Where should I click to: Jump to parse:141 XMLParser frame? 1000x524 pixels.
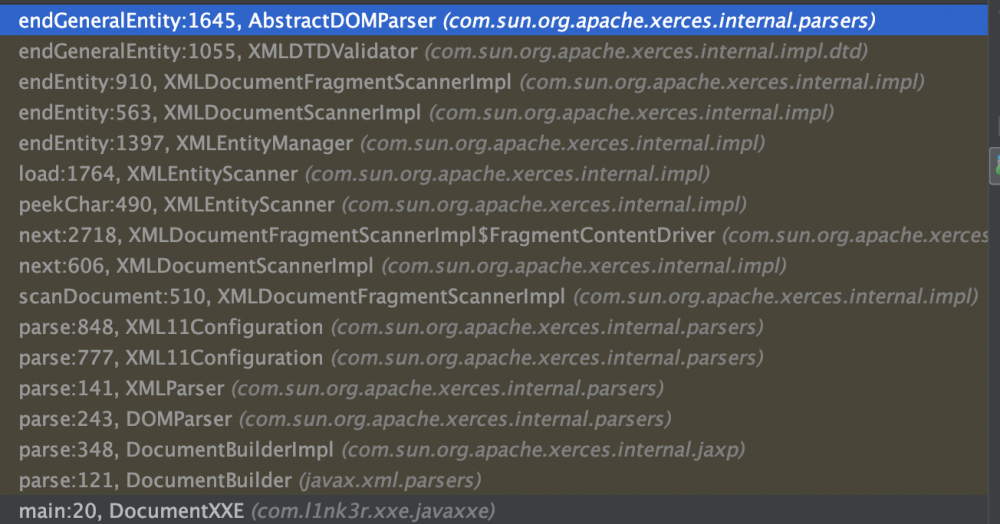click(x=122, y=388)
